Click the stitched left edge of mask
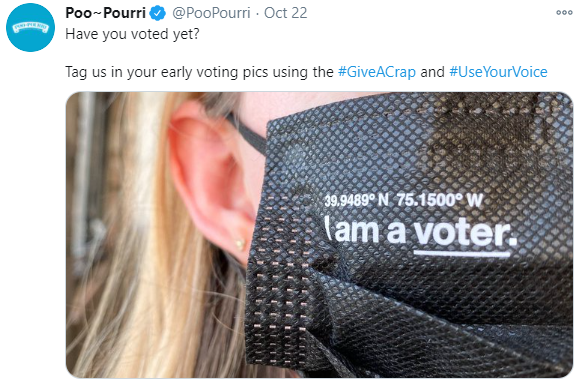The width and height of the screenshot is (582, 387). pyautogui.click(x=280, y=288)
